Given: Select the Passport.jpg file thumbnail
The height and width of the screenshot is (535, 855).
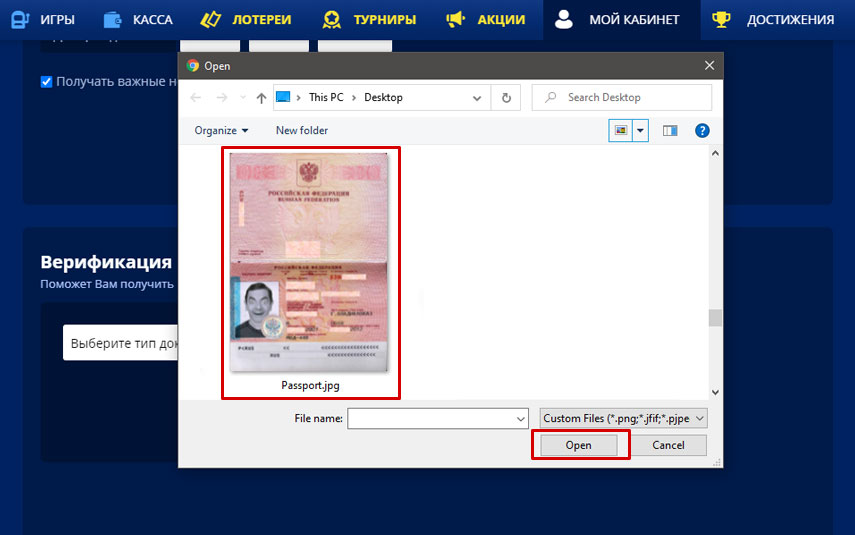Looking at the screenshot, I should 309,265.
